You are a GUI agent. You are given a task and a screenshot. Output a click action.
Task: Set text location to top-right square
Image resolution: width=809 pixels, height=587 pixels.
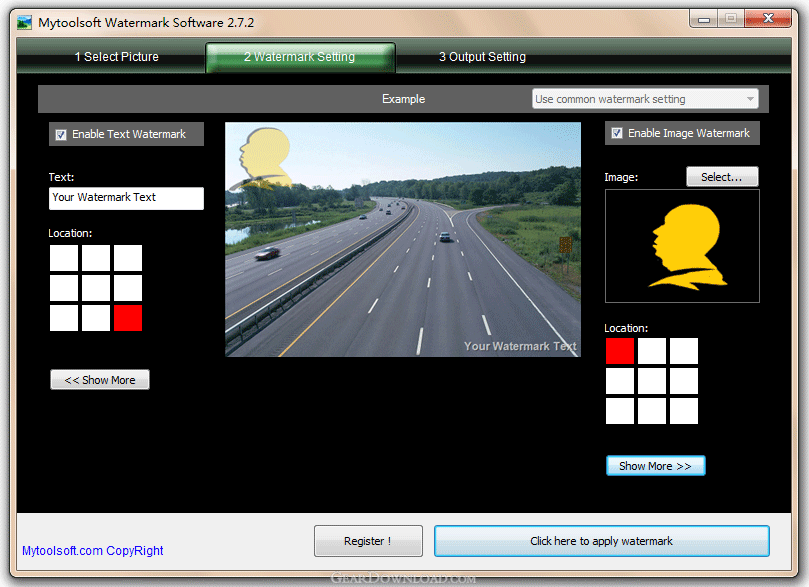(128, 258)
